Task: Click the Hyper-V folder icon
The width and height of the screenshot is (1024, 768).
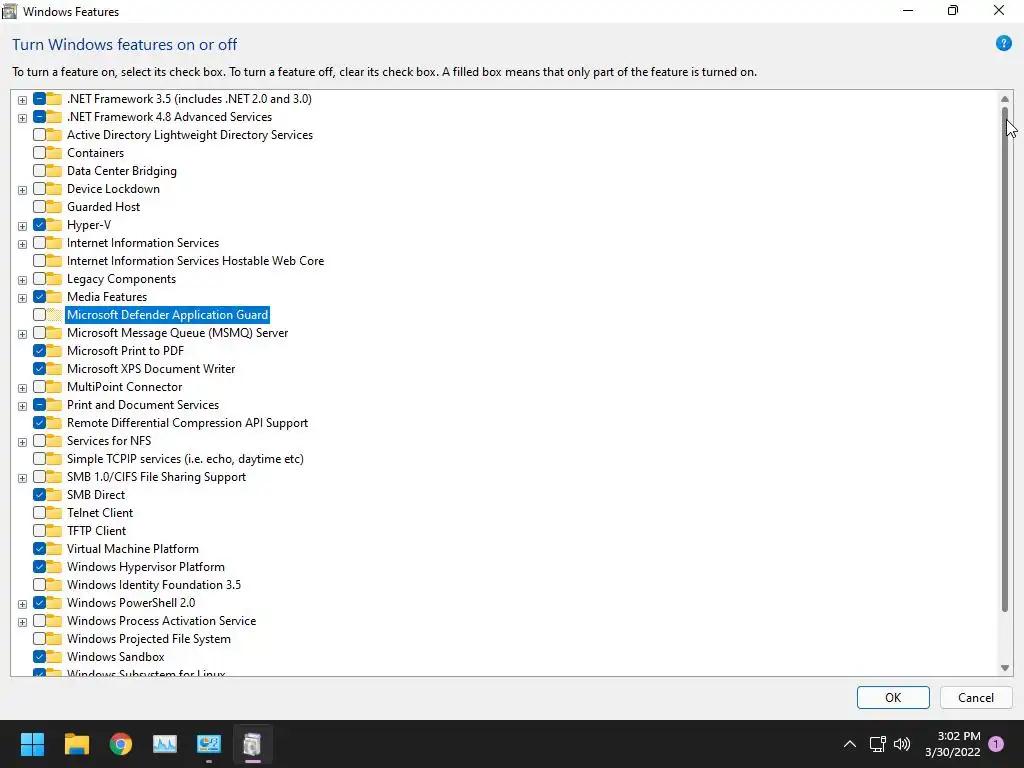Action: [x=54, y=225]
